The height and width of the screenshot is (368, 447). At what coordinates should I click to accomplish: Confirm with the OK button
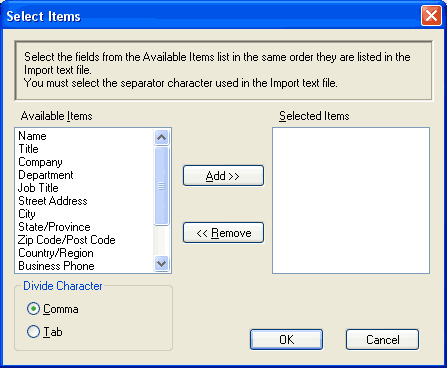tap(286, 340)
